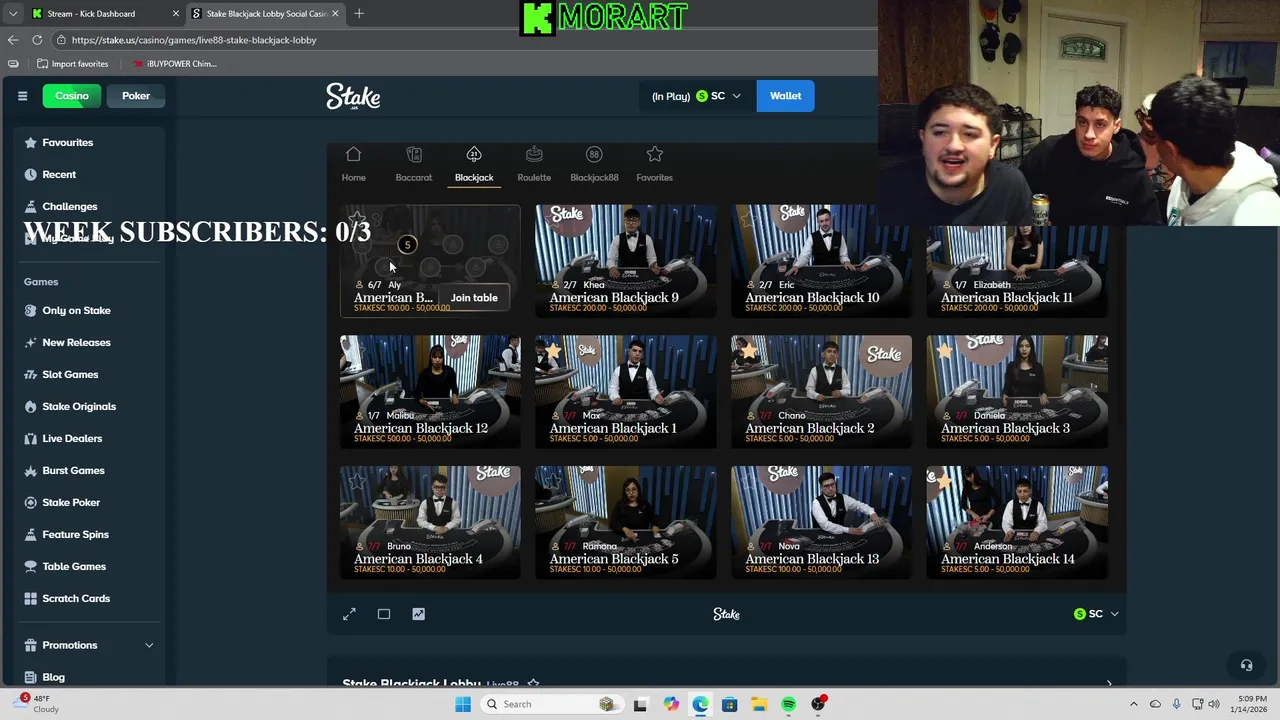Switch to Casino mode
Screen dimensions: 1280x720
72,96
